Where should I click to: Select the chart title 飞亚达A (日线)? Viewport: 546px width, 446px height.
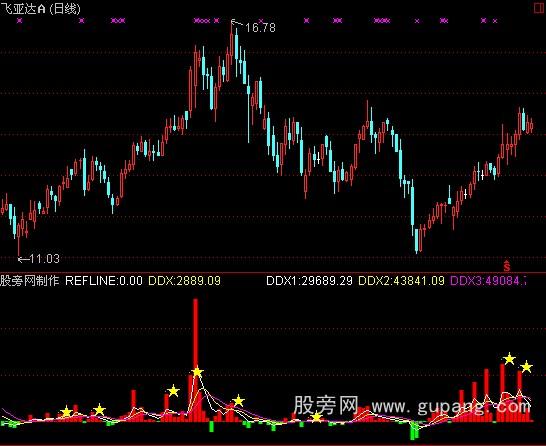pos(40,8)
